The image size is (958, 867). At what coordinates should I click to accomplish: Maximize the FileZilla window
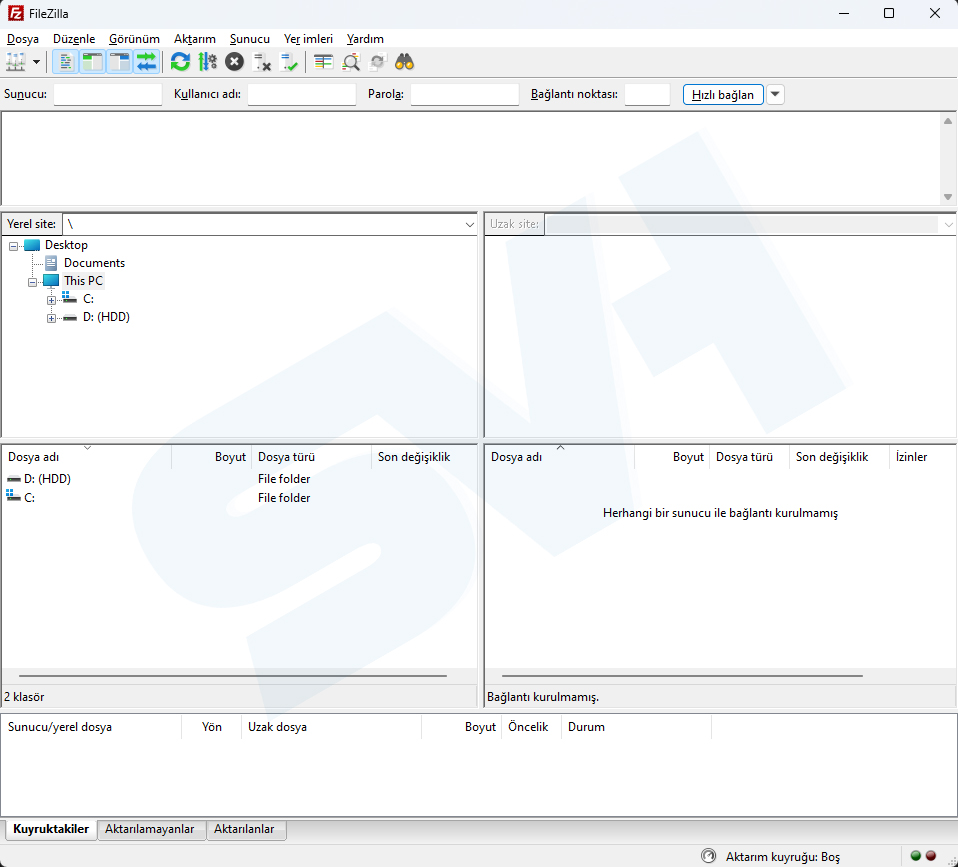tap(889, 13)
